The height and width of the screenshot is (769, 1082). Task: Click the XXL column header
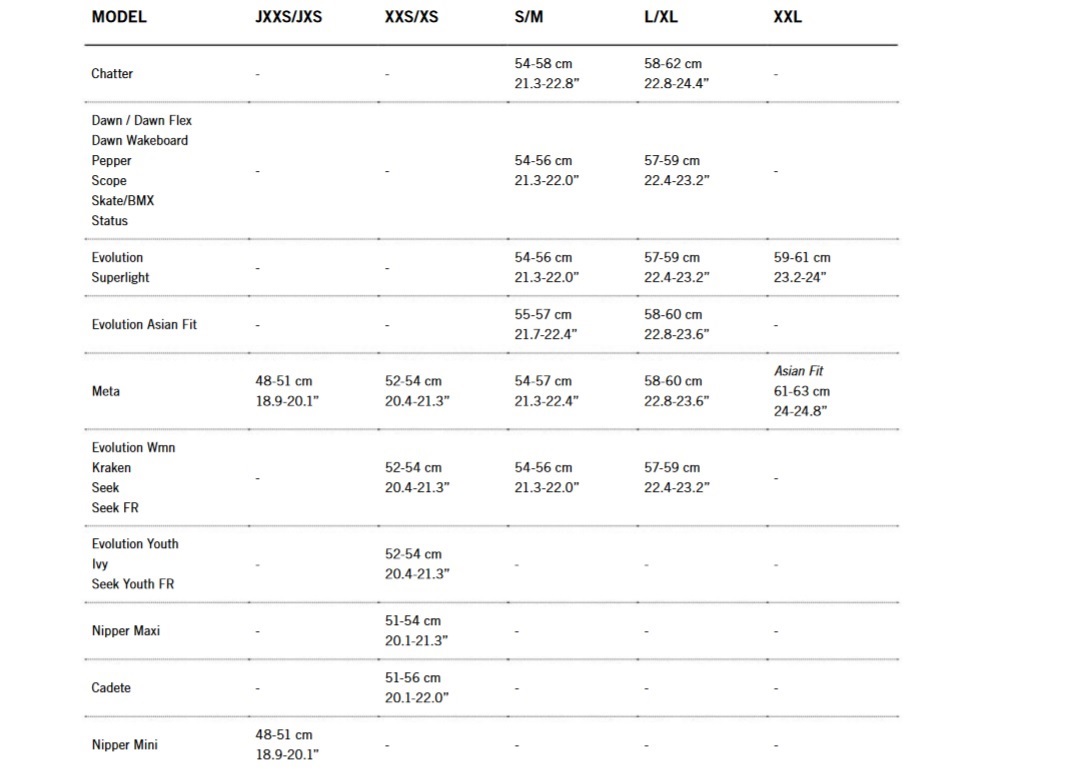(x=787, y=17)
